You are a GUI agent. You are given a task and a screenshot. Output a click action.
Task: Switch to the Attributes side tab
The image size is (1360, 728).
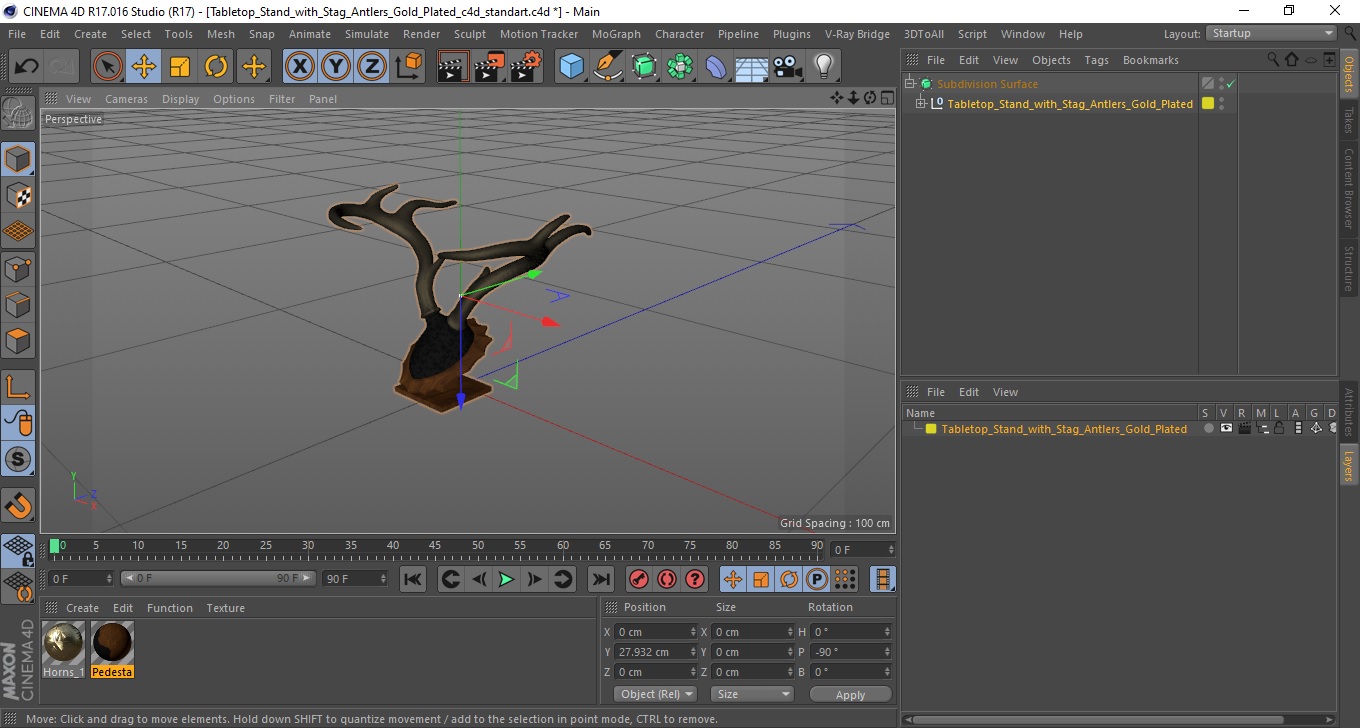pyautogui.click(x=1348, y=412)
